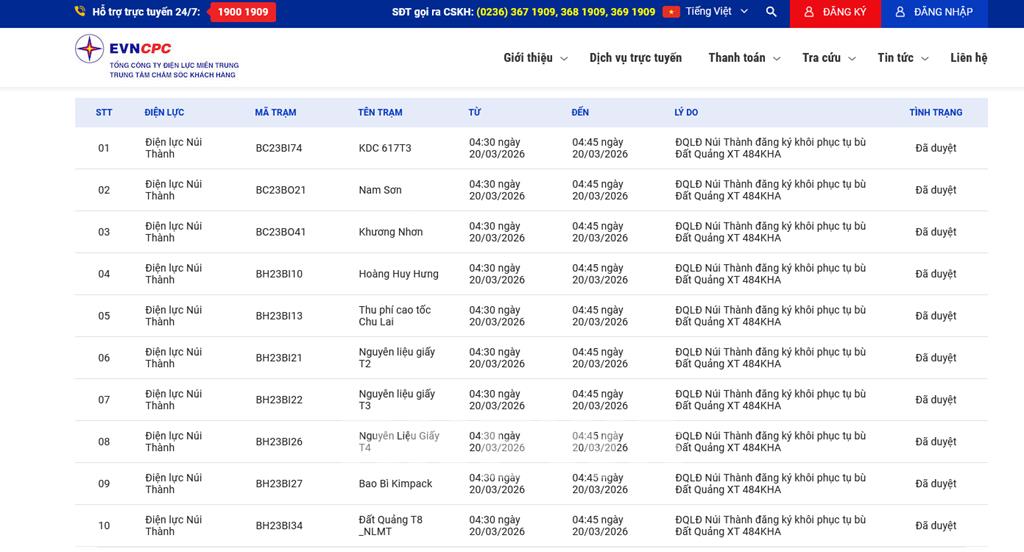Go to Dịch vụ trực tuyến
The width and height of the screenshot is (1024, 552).
point(635,58)
